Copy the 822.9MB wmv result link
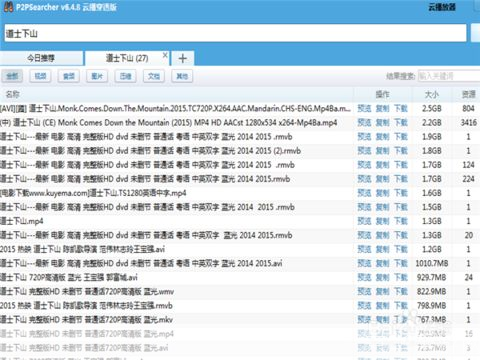The width and height of the screenshot is (480, 360). tap(382, 292)
